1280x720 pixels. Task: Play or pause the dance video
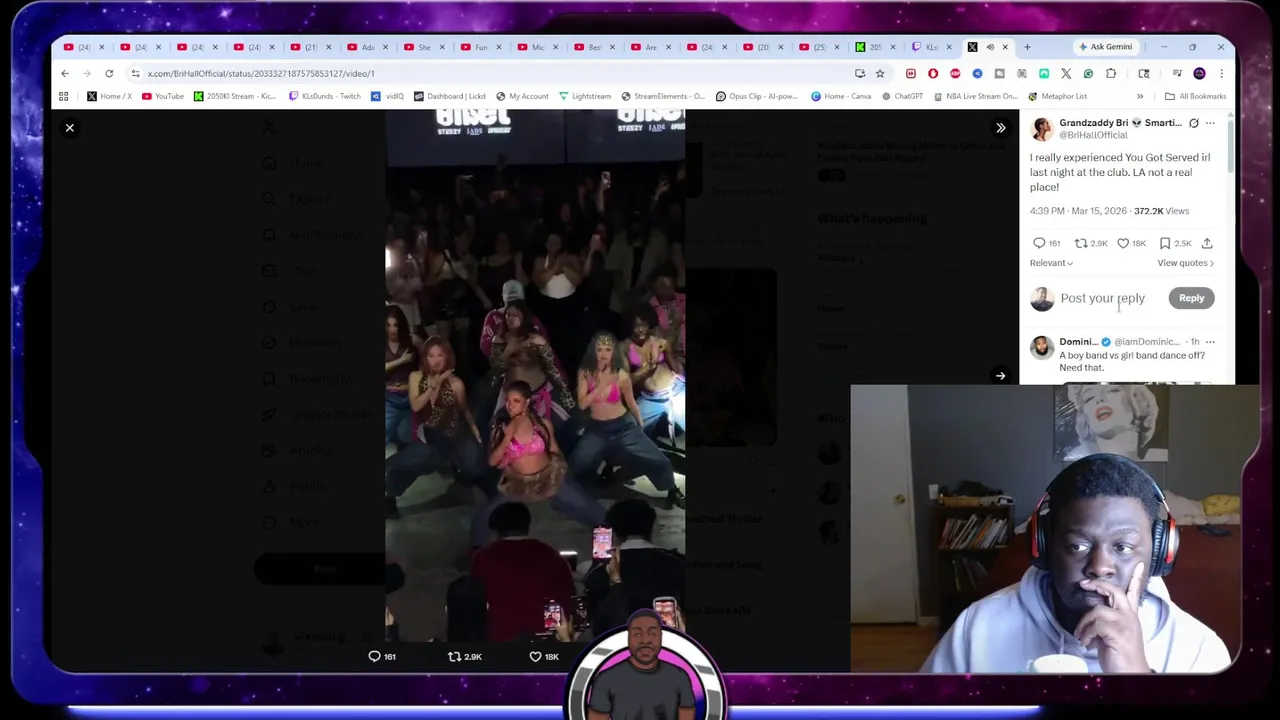(535, 375)
